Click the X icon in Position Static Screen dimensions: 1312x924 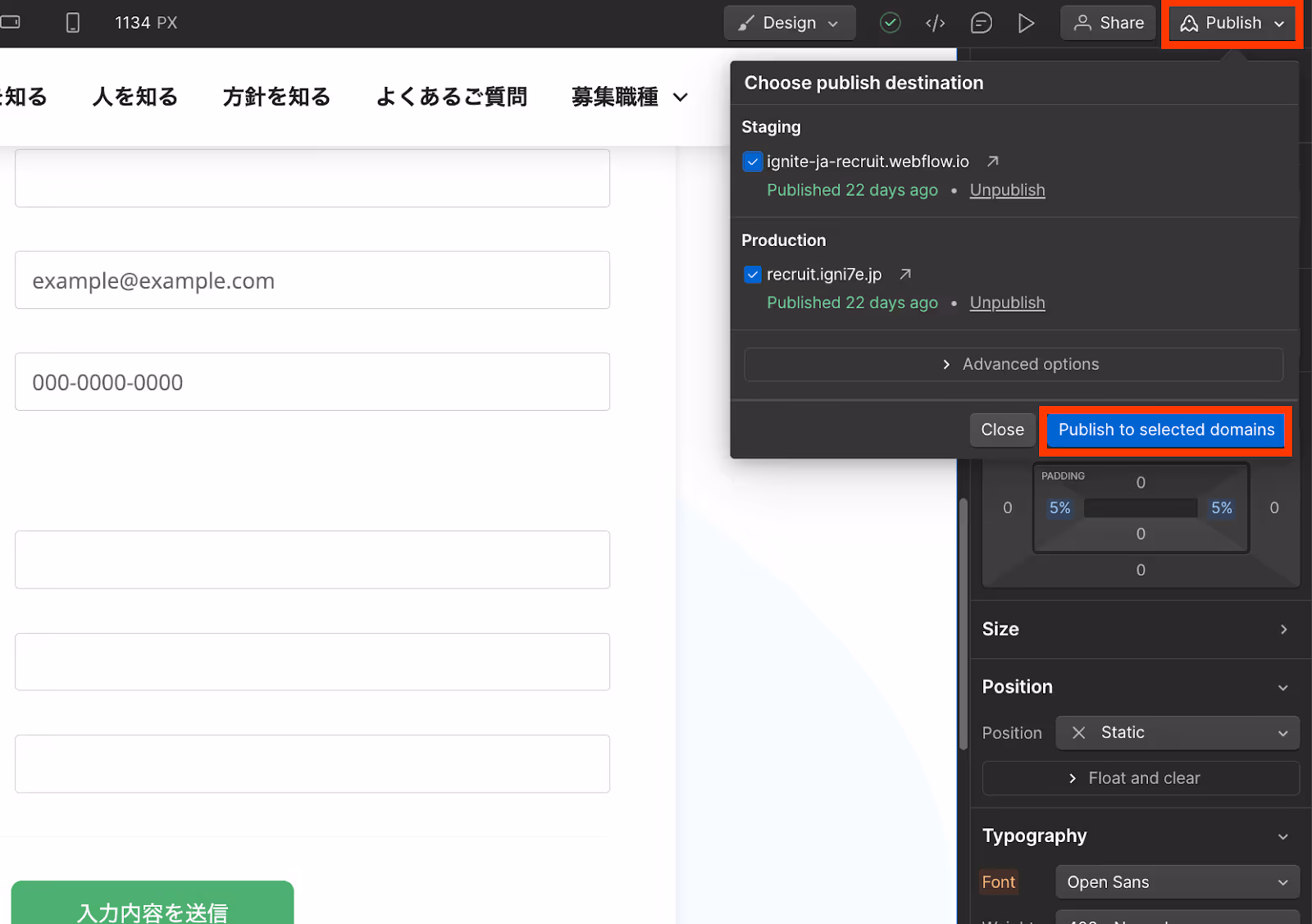click(x=1079, y=733)
